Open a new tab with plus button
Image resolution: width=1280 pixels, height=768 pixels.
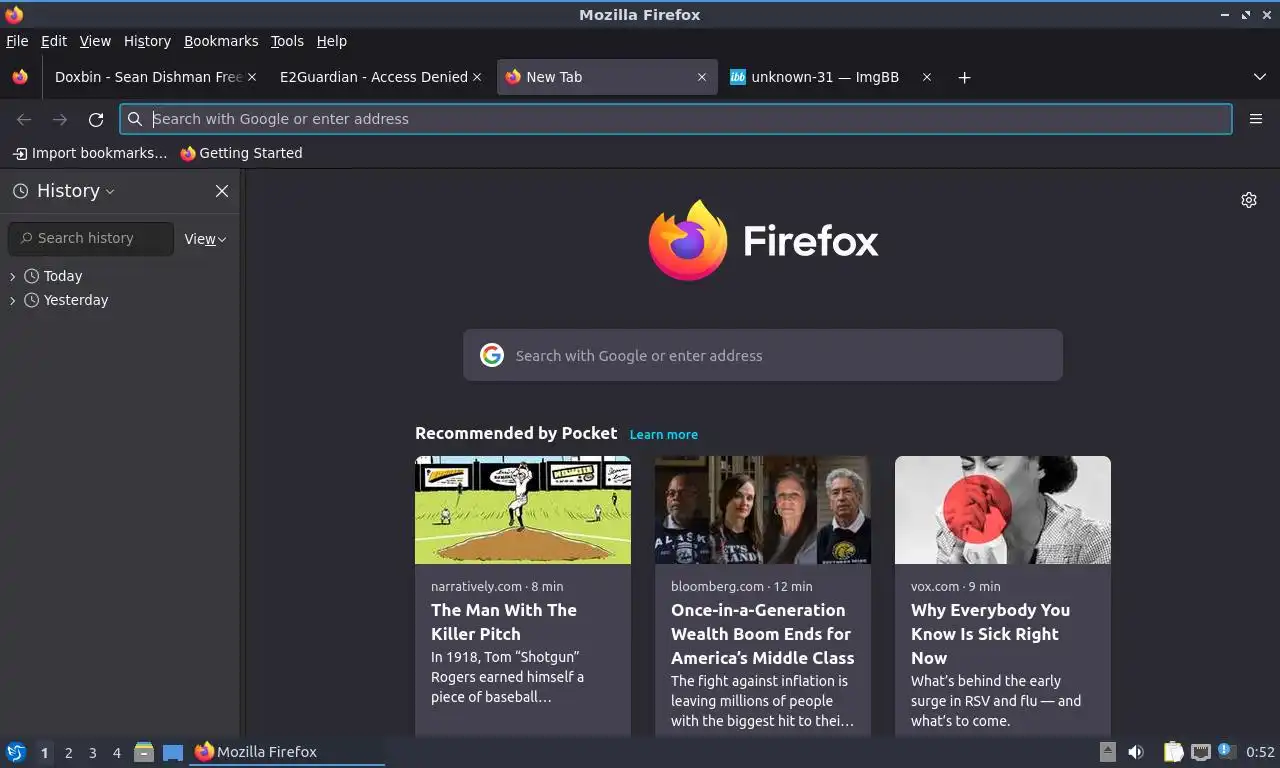[964, 77]
